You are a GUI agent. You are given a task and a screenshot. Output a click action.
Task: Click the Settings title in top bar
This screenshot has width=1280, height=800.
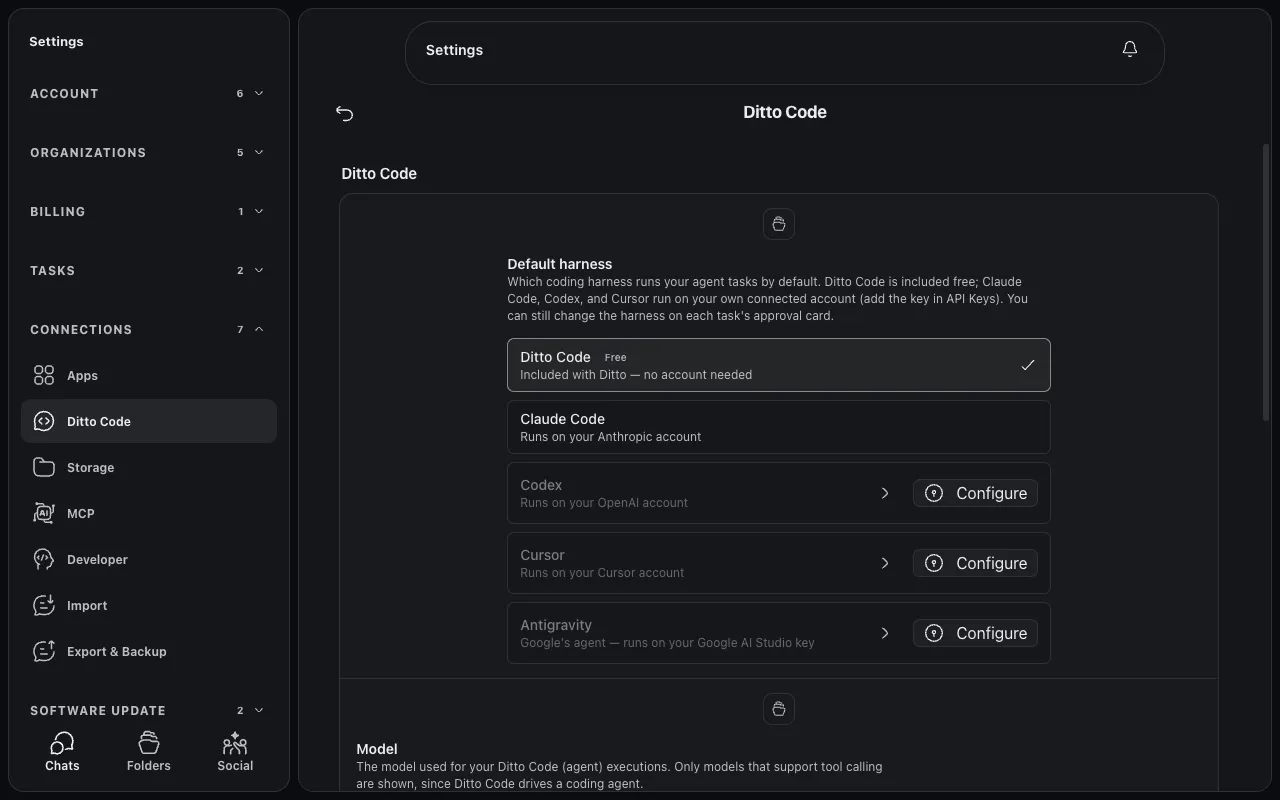pyautogui.click(x=454, y=50)
